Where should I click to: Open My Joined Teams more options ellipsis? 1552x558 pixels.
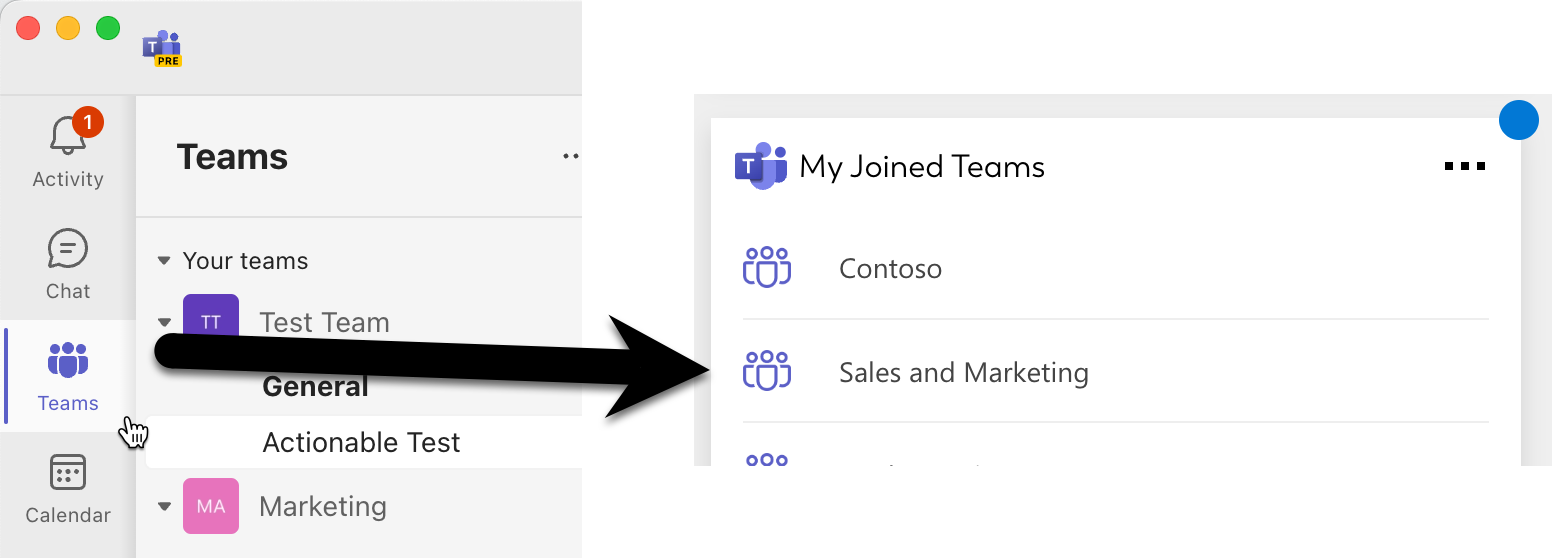click(x=1465, y=167)
